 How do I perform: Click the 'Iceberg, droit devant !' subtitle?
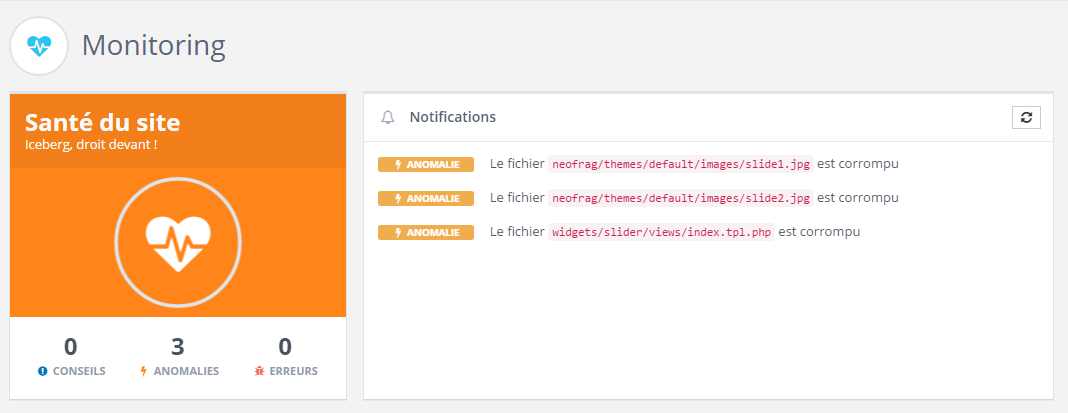click(91, 144)
